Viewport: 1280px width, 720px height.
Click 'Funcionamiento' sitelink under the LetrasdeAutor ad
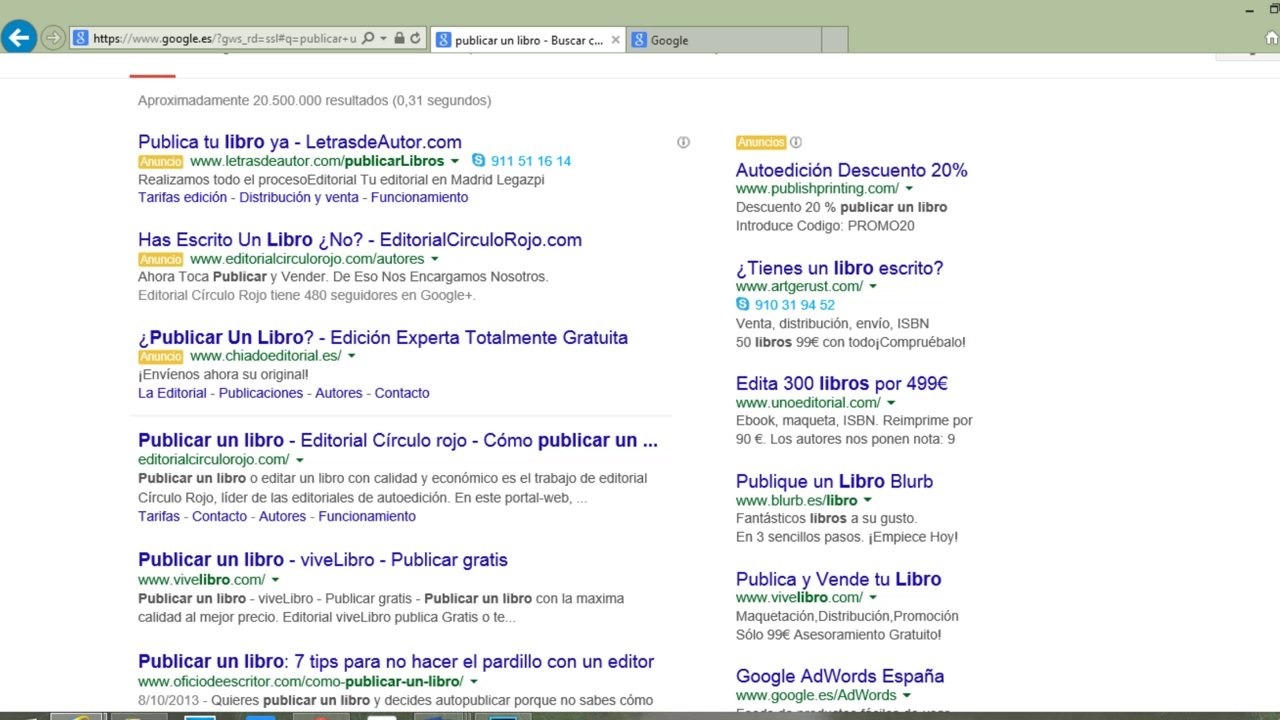tap(419, 197)
